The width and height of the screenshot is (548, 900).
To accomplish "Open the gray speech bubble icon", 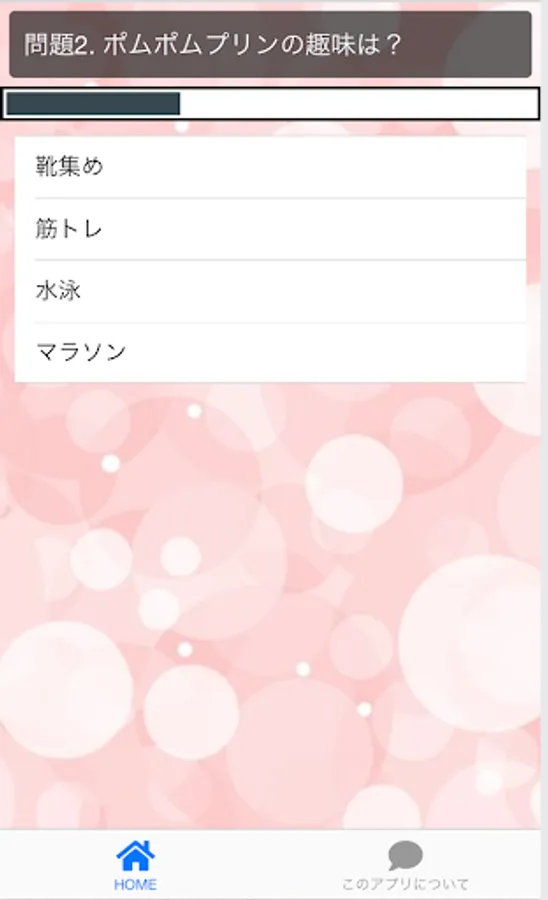I will pos(405,855).
